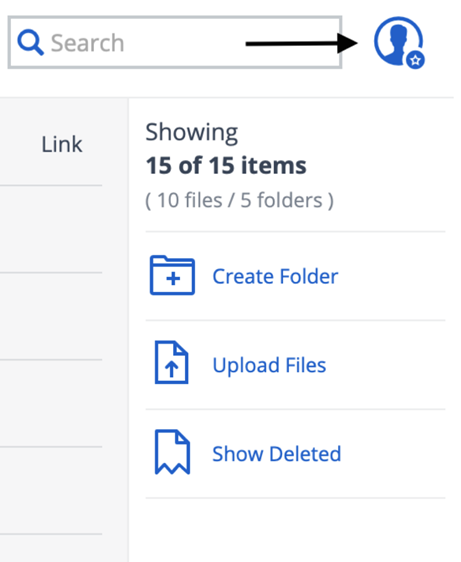Focus the Search text field

pyautogui.click(x=175, y=42)
